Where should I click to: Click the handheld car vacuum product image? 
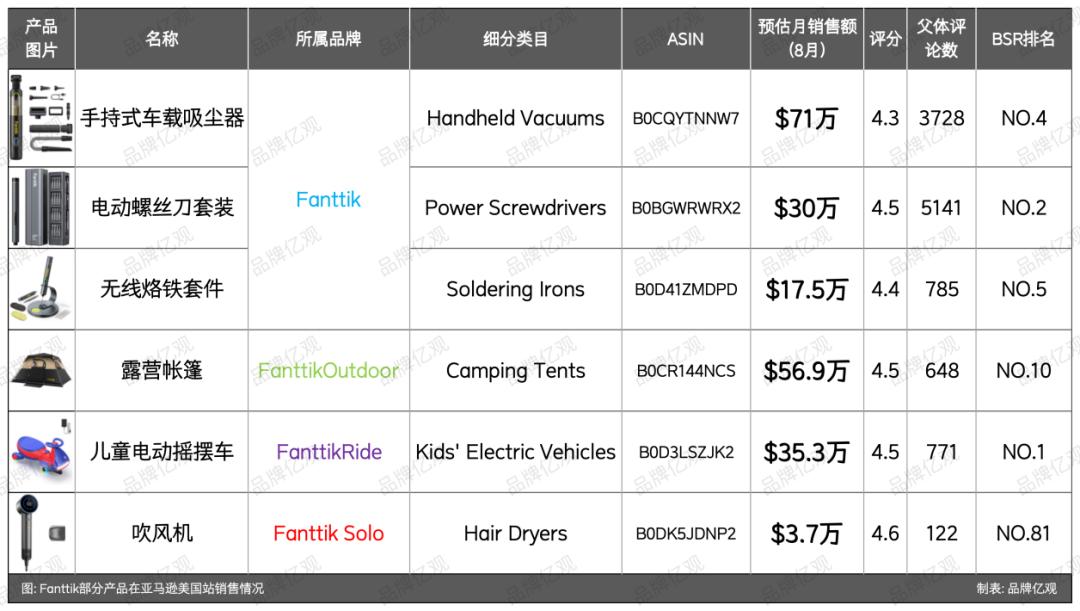[41, 118]
